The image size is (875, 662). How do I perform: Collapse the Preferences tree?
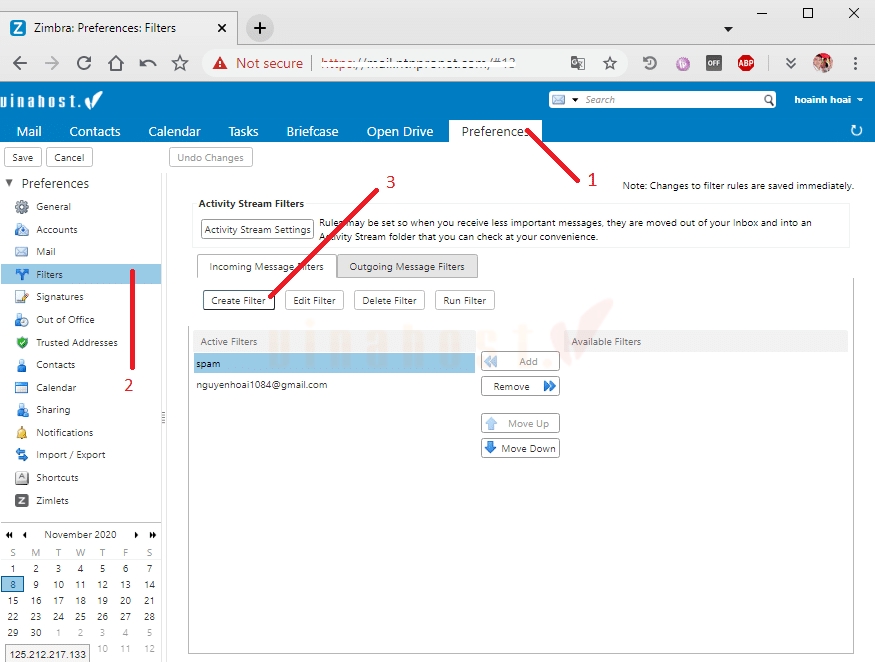[9, 183]
